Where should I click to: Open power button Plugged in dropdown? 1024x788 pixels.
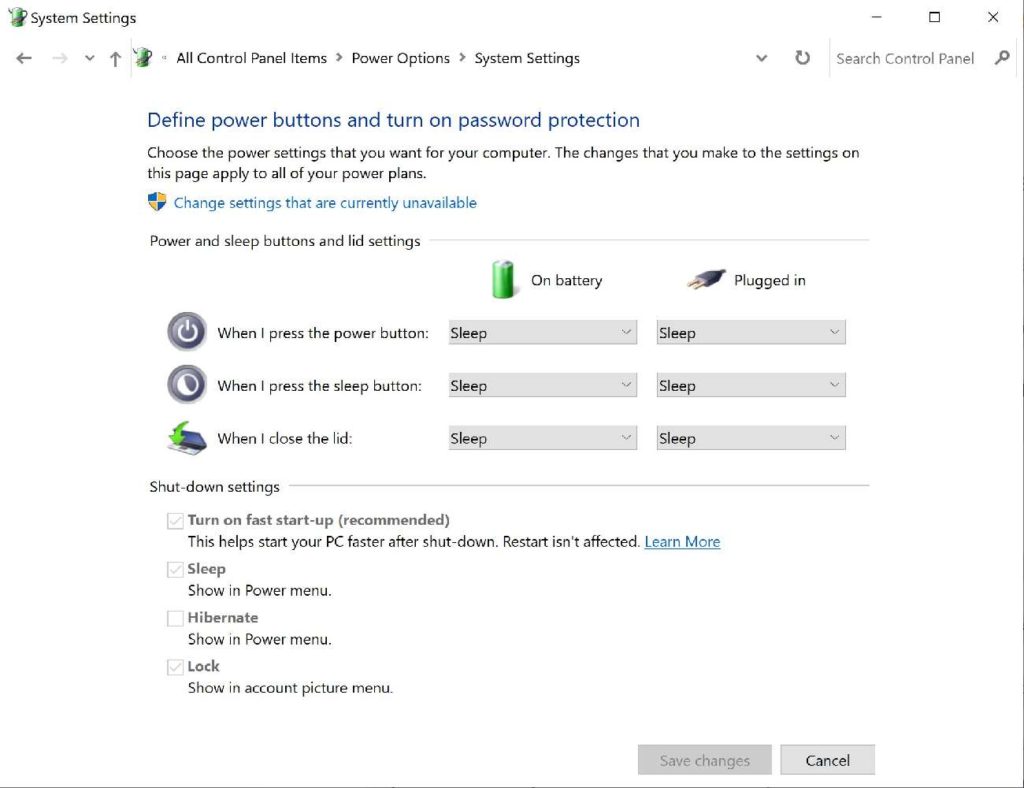click(x=751, y=332)
